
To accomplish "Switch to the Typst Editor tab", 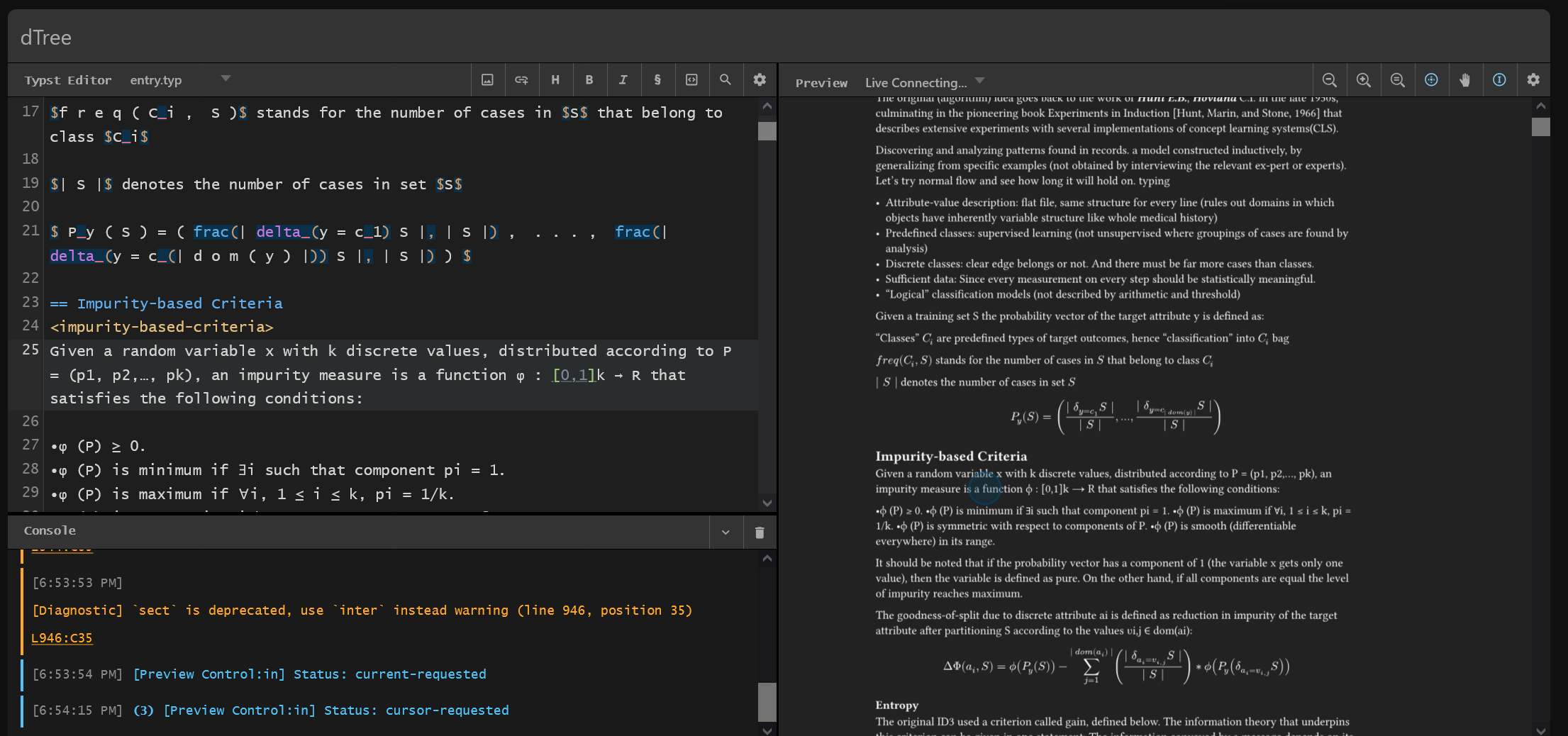I will pyautogui.click(x=67, y=79).
